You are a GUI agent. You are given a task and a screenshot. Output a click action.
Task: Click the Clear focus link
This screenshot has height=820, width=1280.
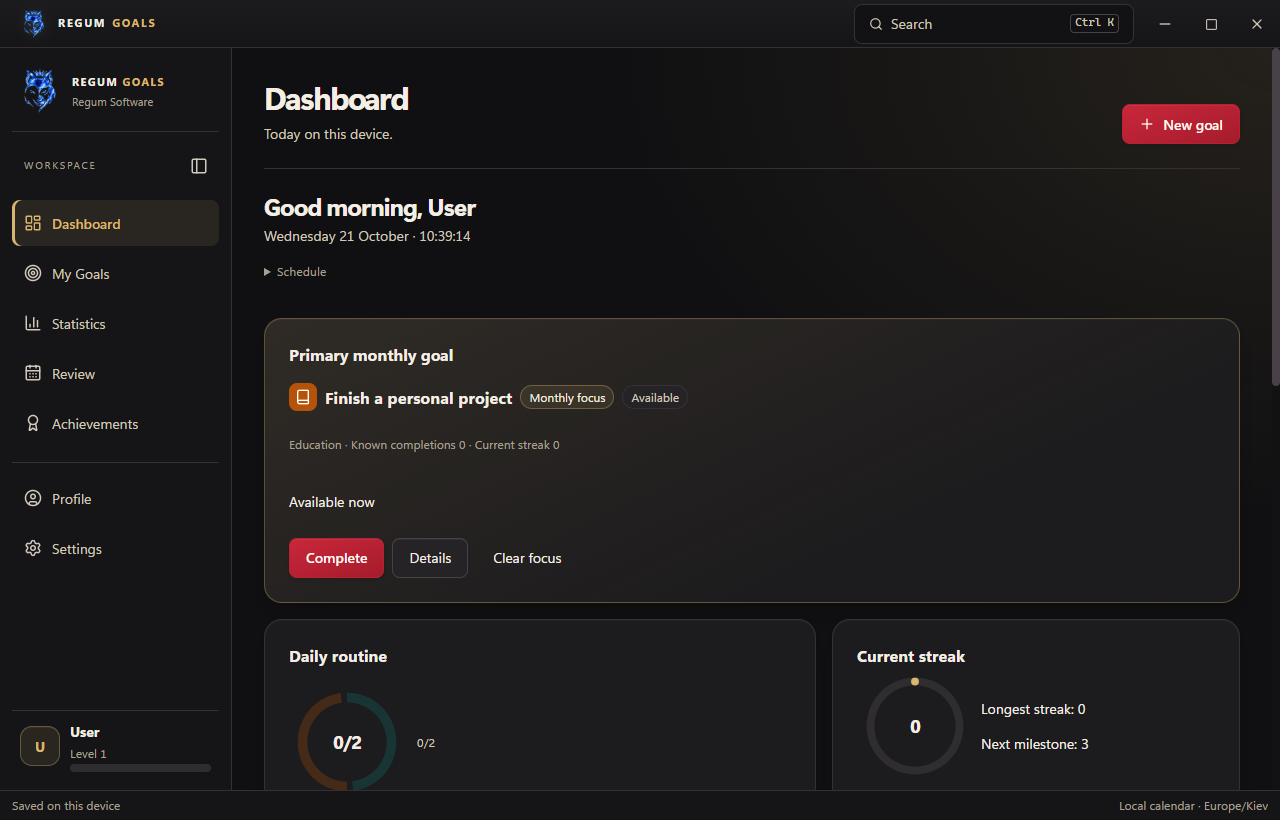click(x=527, y=558)
